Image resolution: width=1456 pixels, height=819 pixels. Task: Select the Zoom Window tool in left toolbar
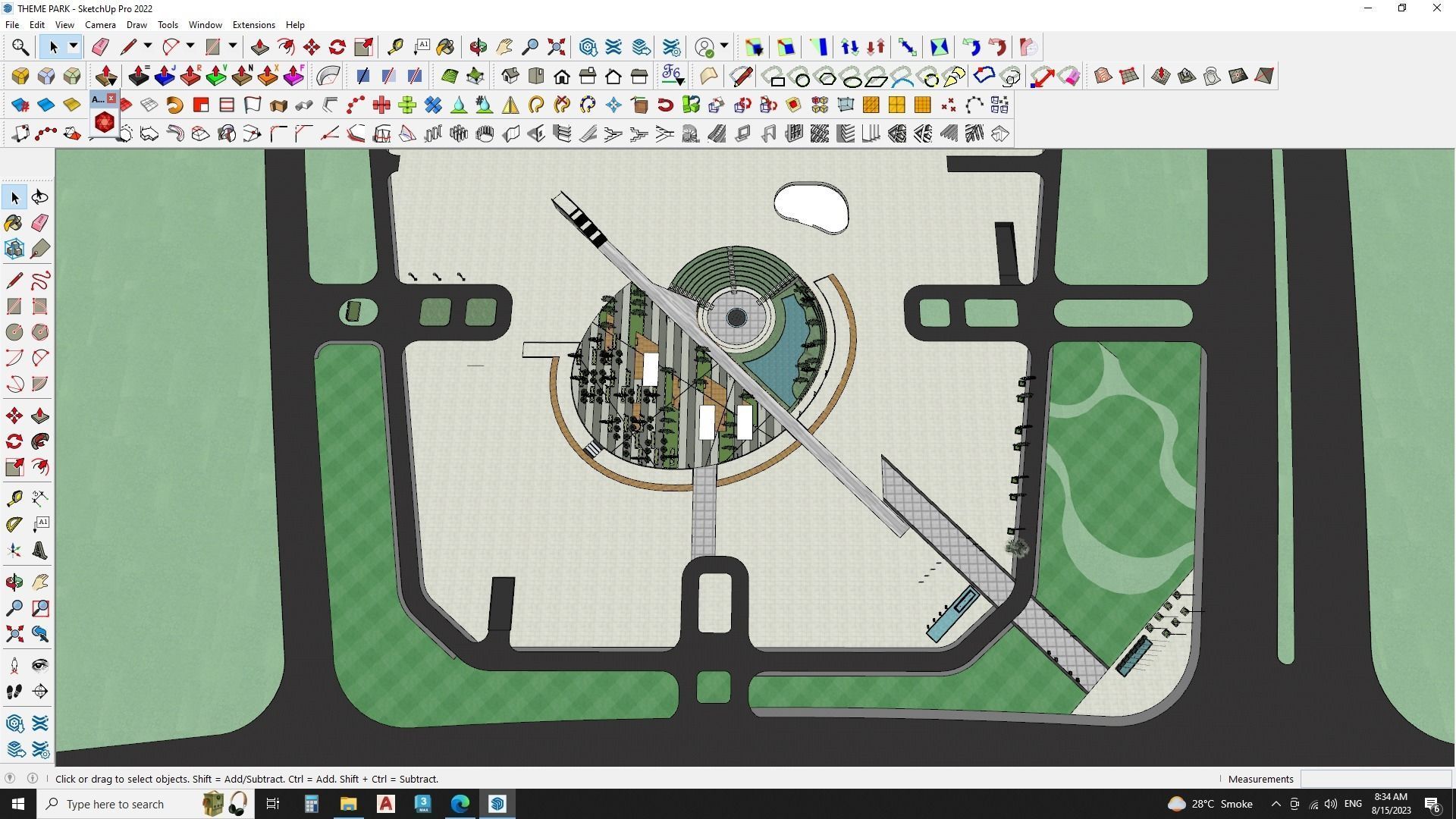40,609
